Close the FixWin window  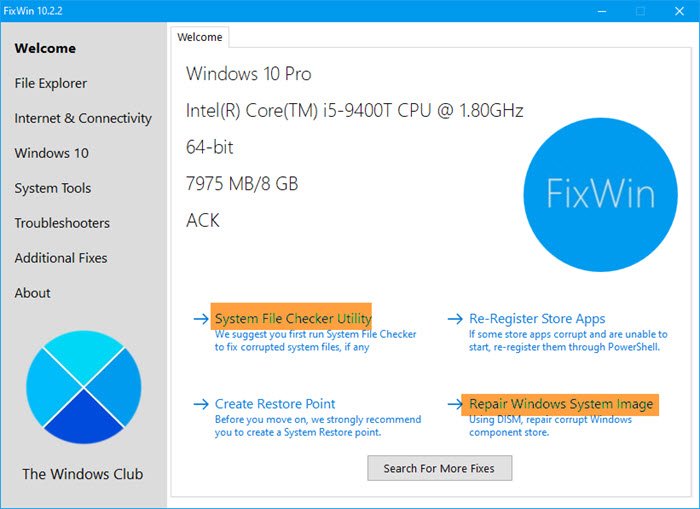pyautogui.click(x=679, y=11)
